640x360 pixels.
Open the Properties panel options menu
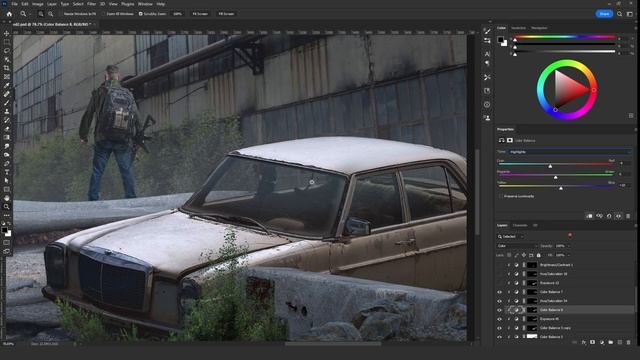pyautogui.click(x=635, y=129)
